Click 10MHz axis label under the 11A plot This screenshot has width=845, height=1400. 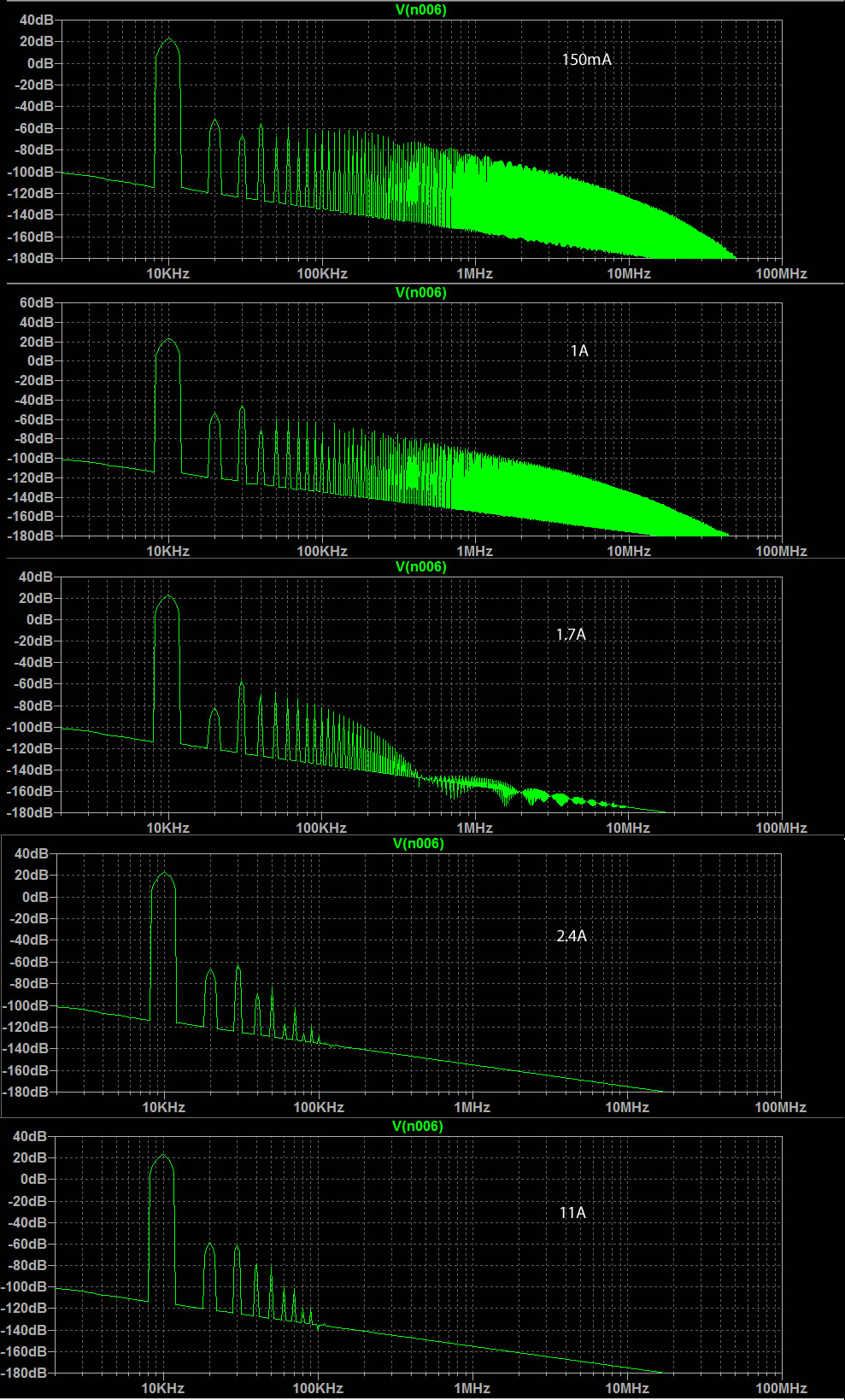(x=627, y=1388)
